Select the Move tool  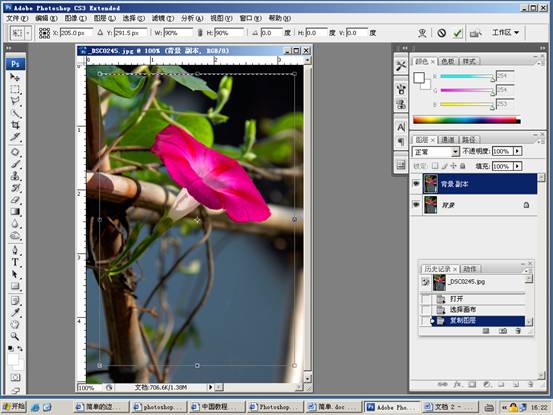click(15, 77)
